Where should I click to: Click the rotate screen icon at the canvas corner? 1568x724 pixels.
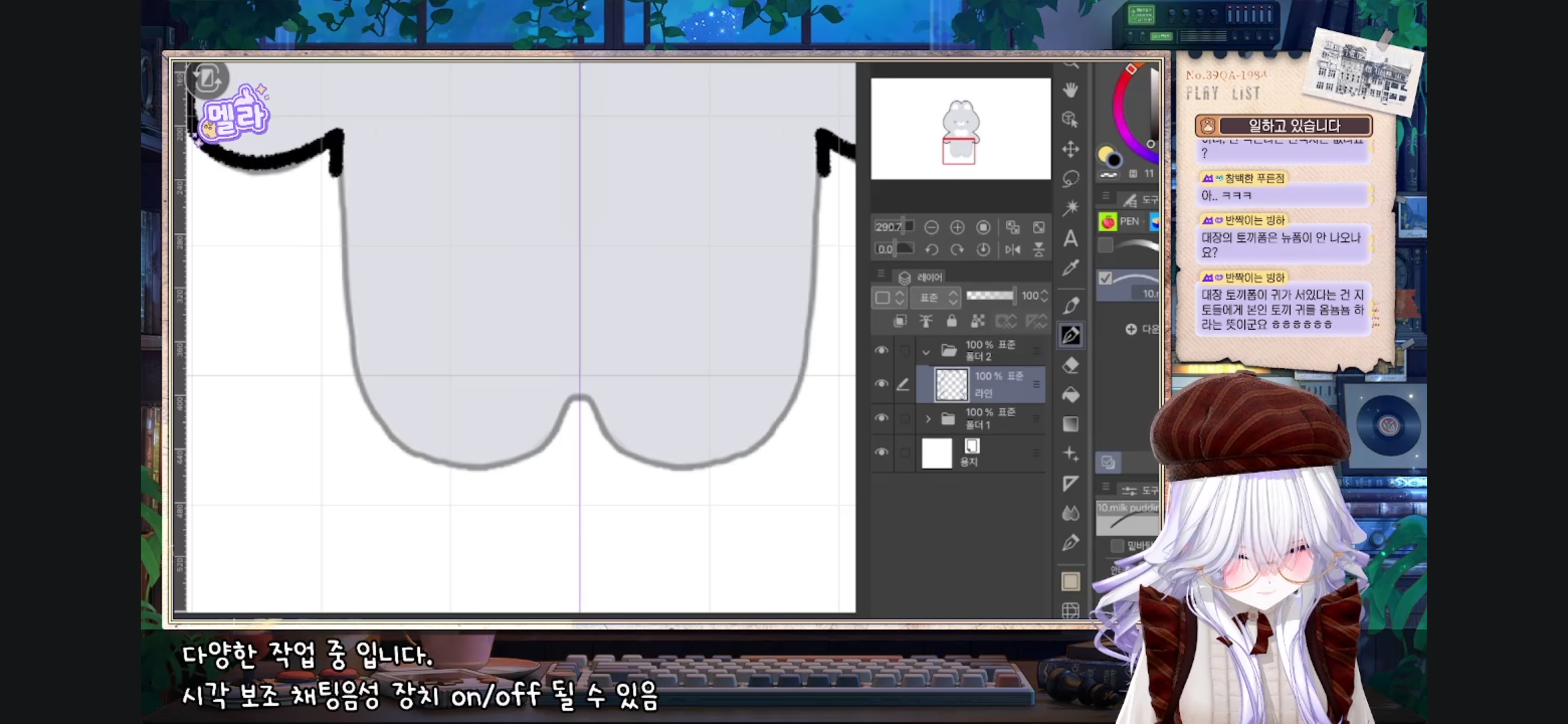(208, 78)
